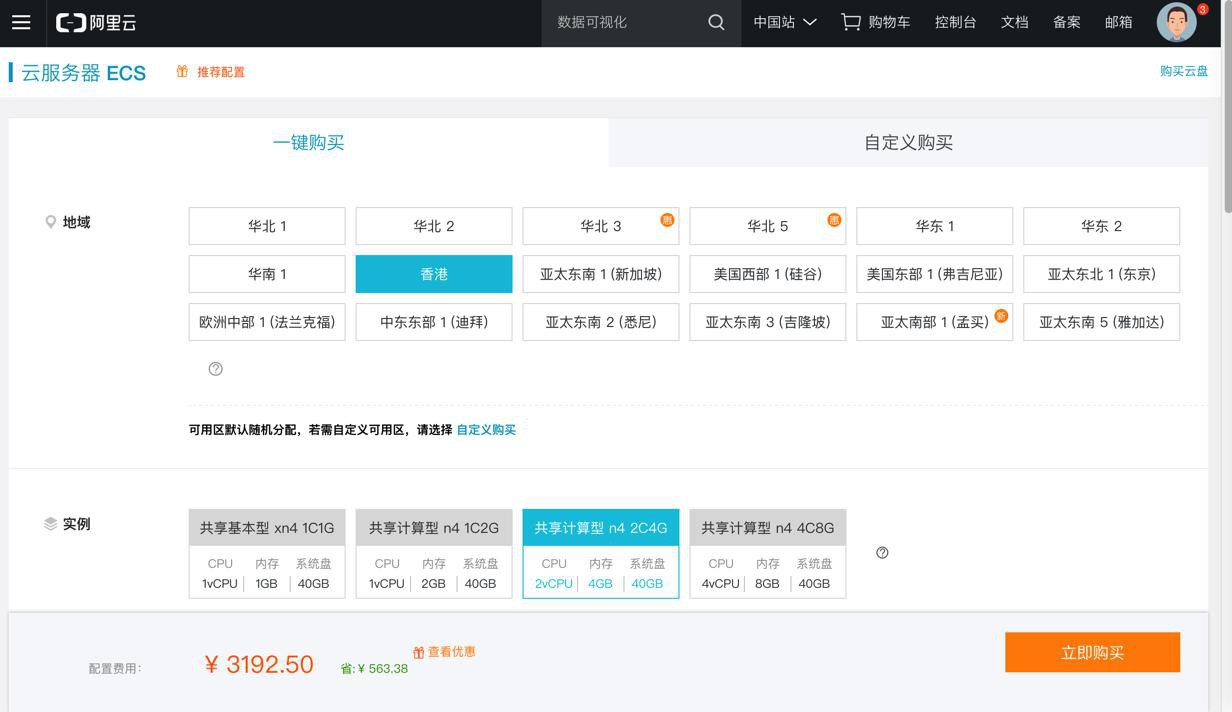Expand the 中国站 site dropdown
This screenshot has height=712, width=1232.
(785, 22)
